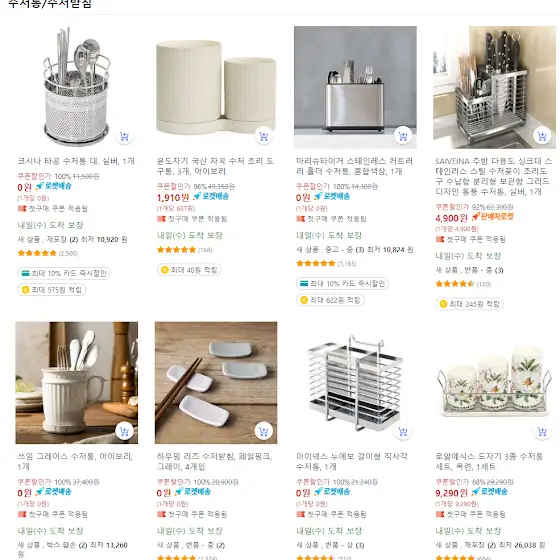Screen dimensions: 560x560
Task: Click cart icon on ivory ceramic utensil holder
Action: 264,136
